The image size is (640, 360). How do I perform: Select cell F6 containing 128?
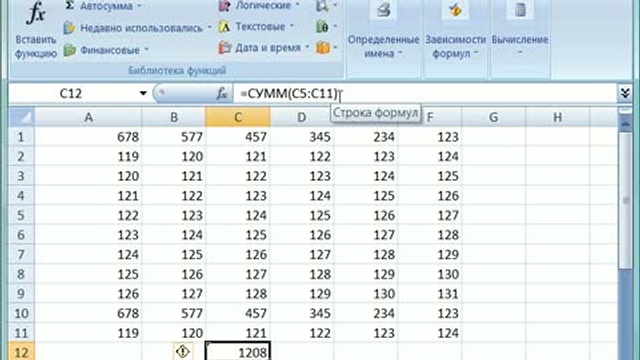point(430,235)
